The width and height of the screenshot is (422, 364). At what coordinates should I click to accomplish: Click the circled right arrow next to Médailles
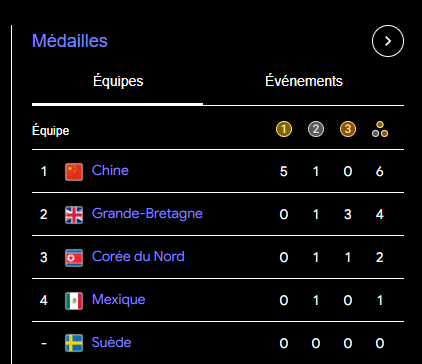[388, 41]
